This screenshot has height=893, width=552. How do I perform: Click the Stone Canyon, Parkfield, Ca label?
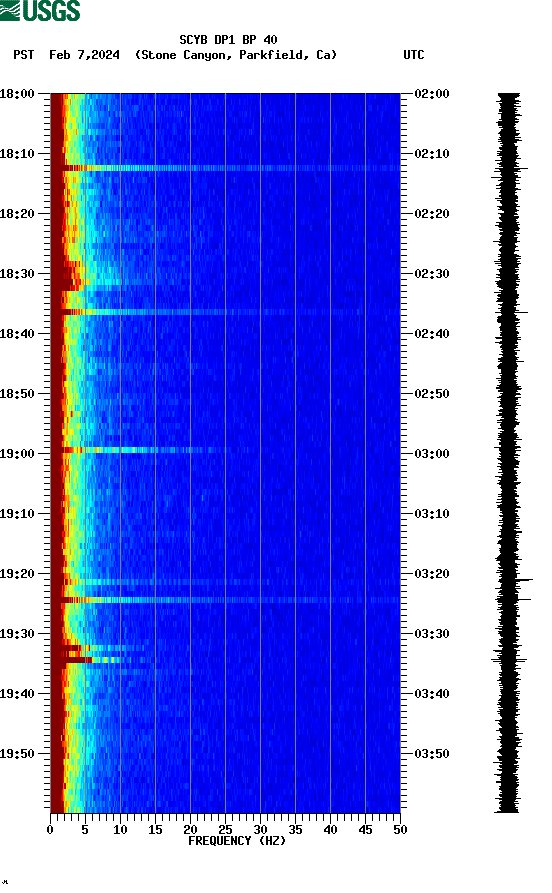236,55
